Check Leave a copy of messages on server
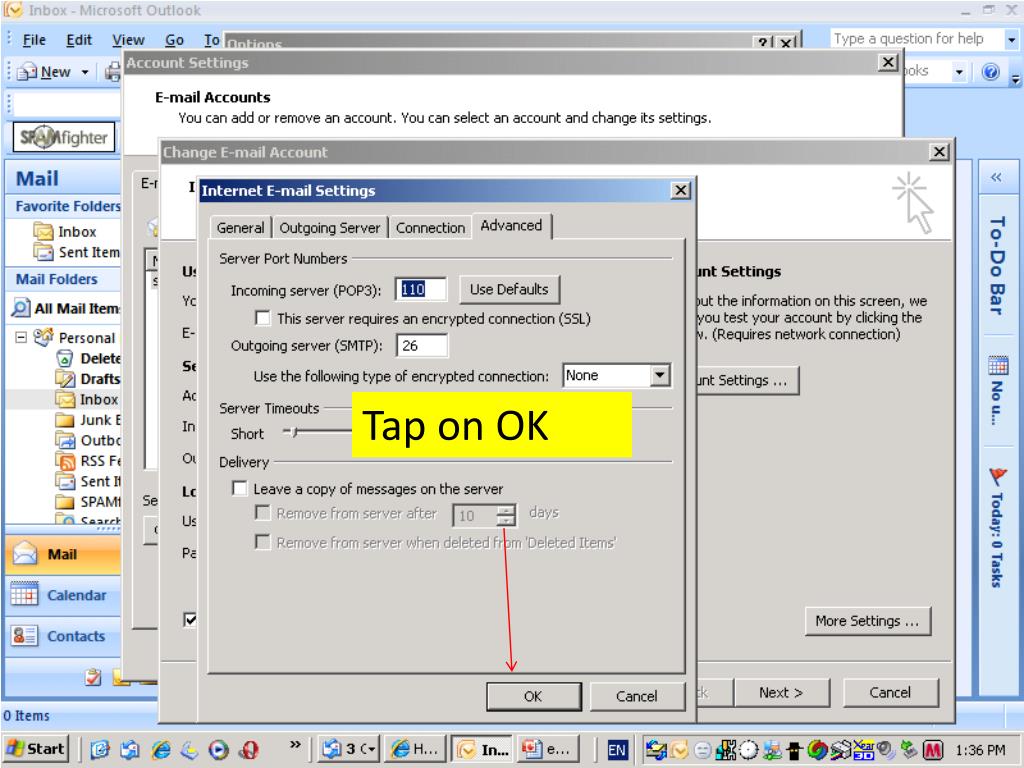Screen dimensions: 1024x768 (240, 488)
